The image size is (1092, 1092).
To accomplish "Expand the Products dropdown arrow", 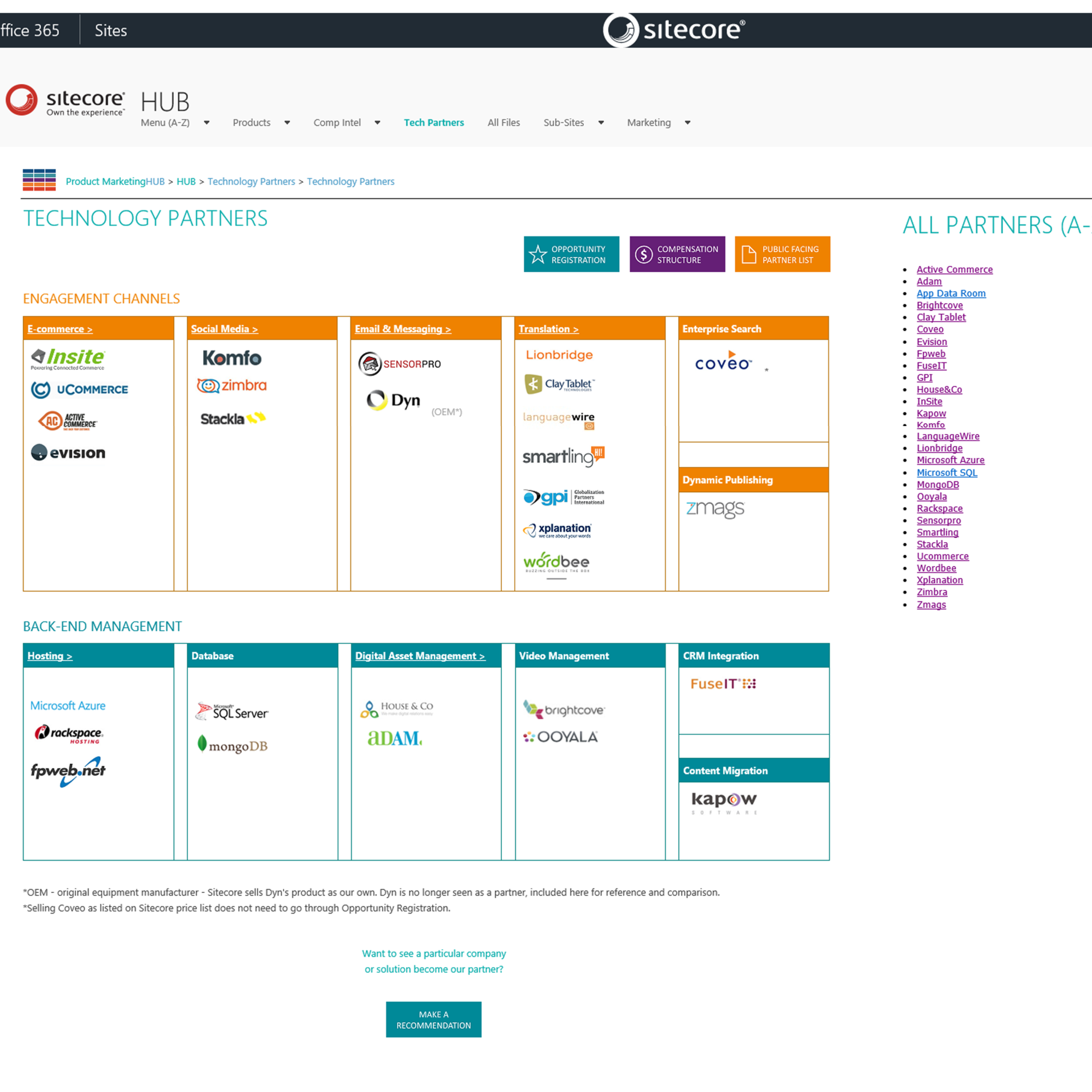I will [x=287, y=122].
